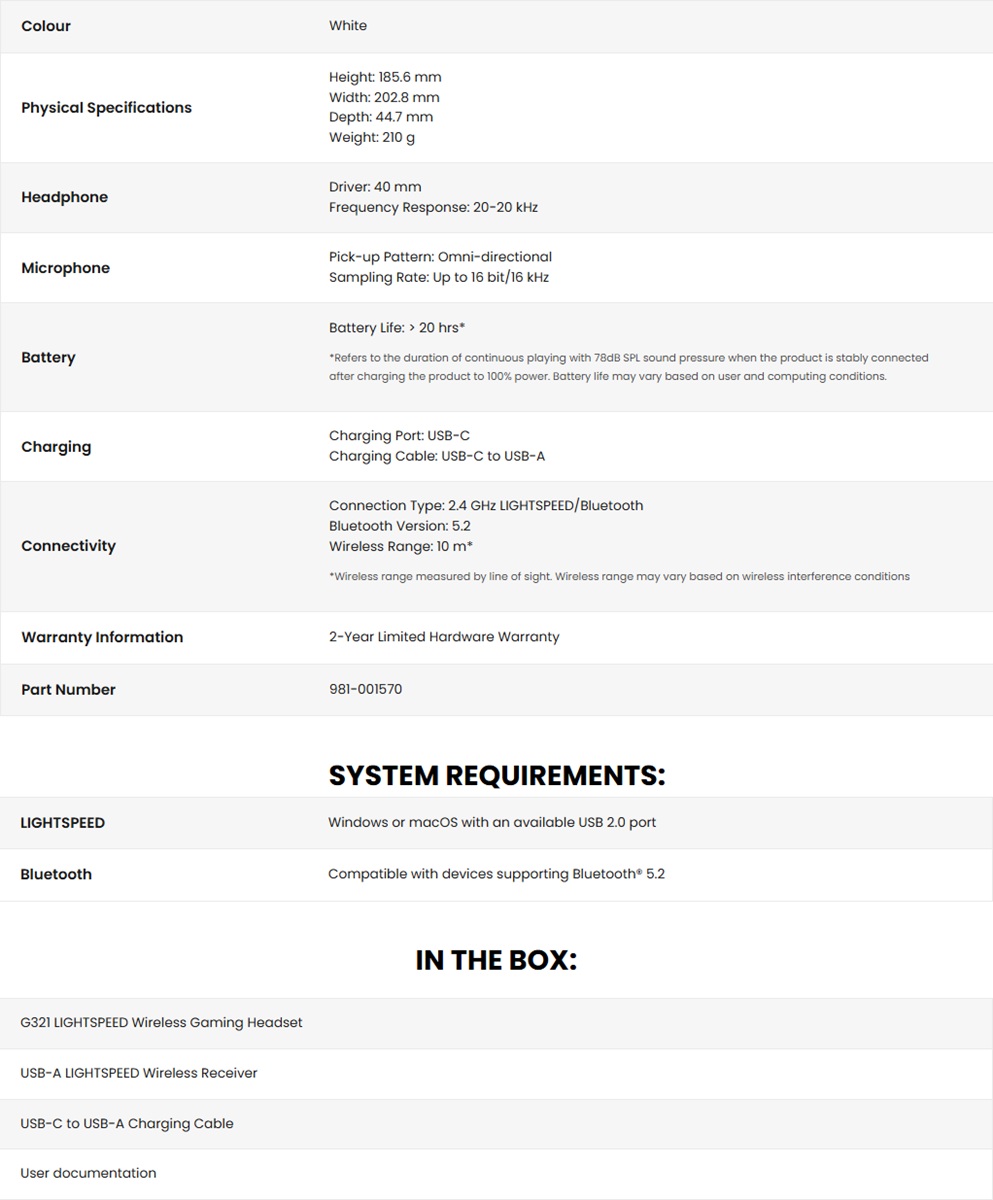Click the Connectivity row label
Viewport: 993px width, 1200px height.
coord(68,546)
